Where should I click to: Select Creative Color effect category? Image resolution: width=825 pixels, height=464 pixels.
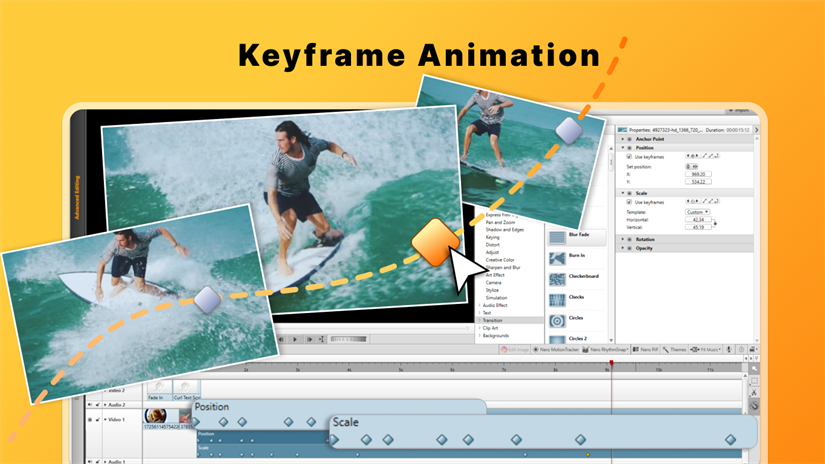tap(500, 260)
